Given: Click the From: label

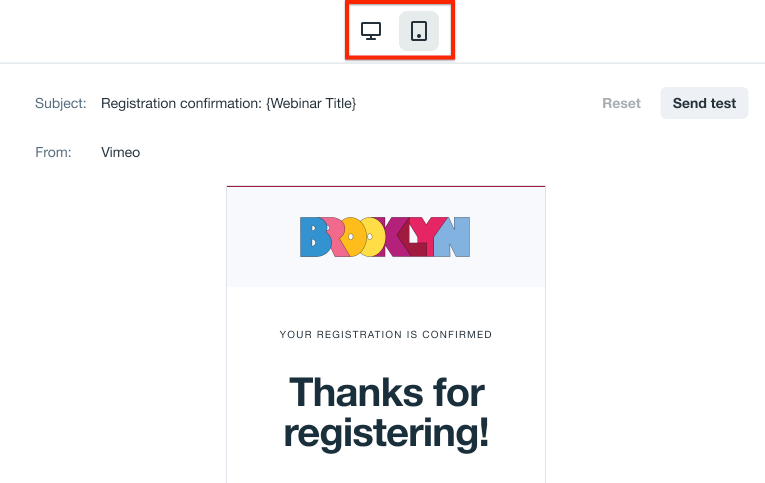Looking at the screenshot, I should pyautogui.click(x=53, y=153).
